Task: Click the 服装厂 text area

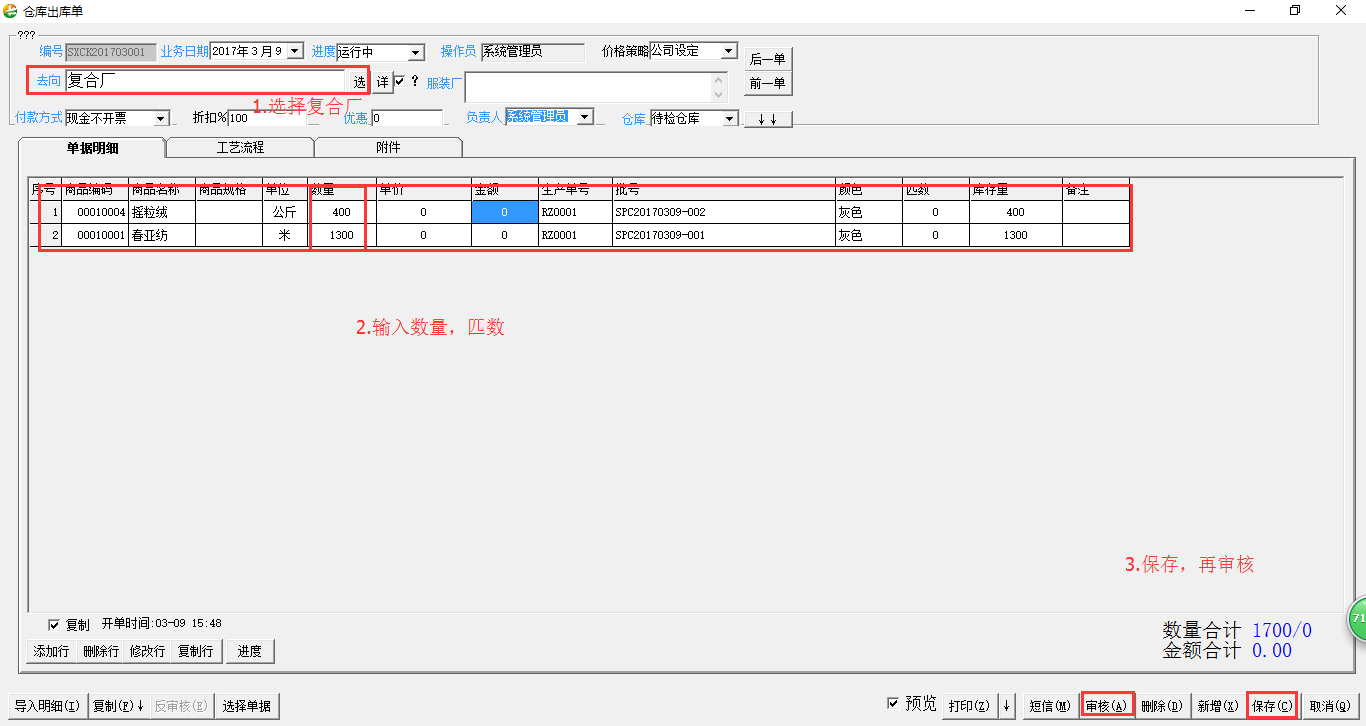Action: (x=589, y=87)
